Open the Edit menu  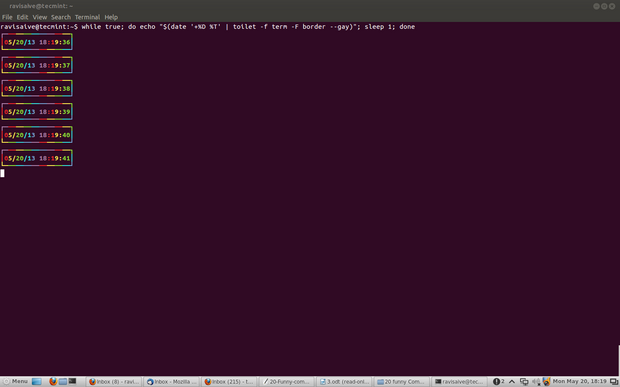point(22,17)
